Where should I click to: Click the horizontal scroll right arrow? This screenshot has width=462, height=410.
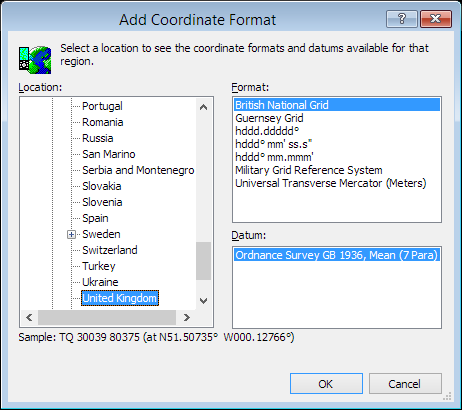[187, 318]
